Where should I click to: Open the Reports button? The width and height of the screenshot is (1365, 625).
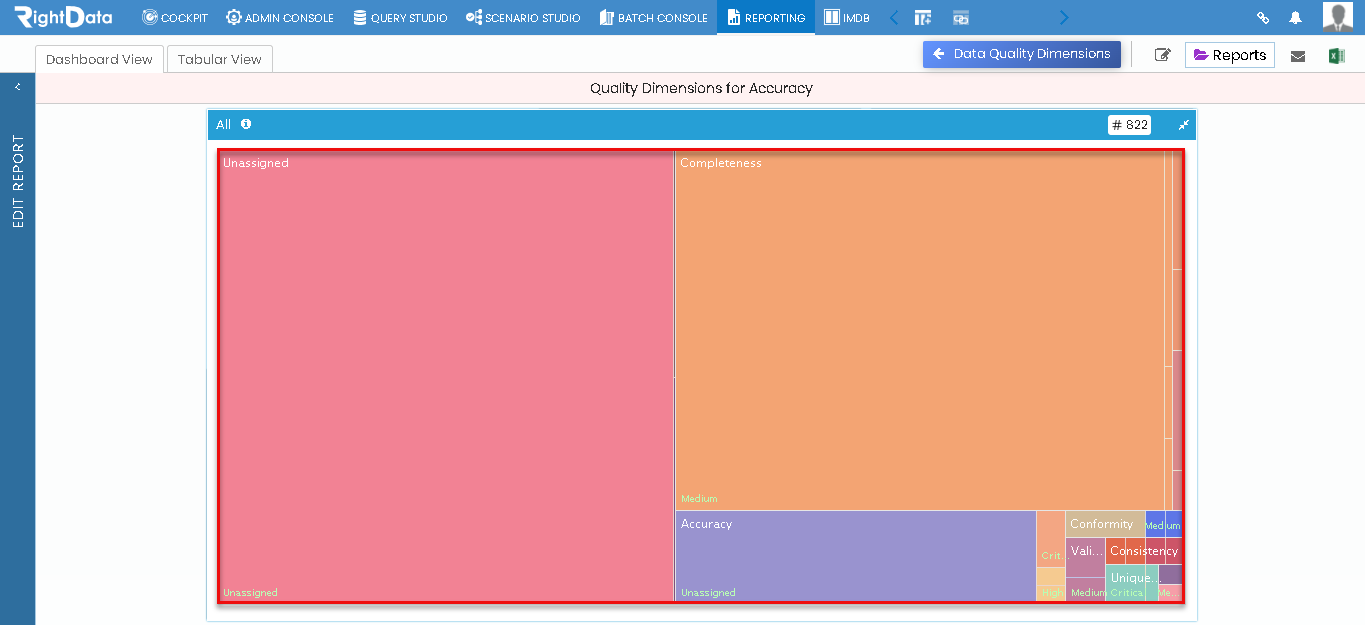(x=1230, y=55)
